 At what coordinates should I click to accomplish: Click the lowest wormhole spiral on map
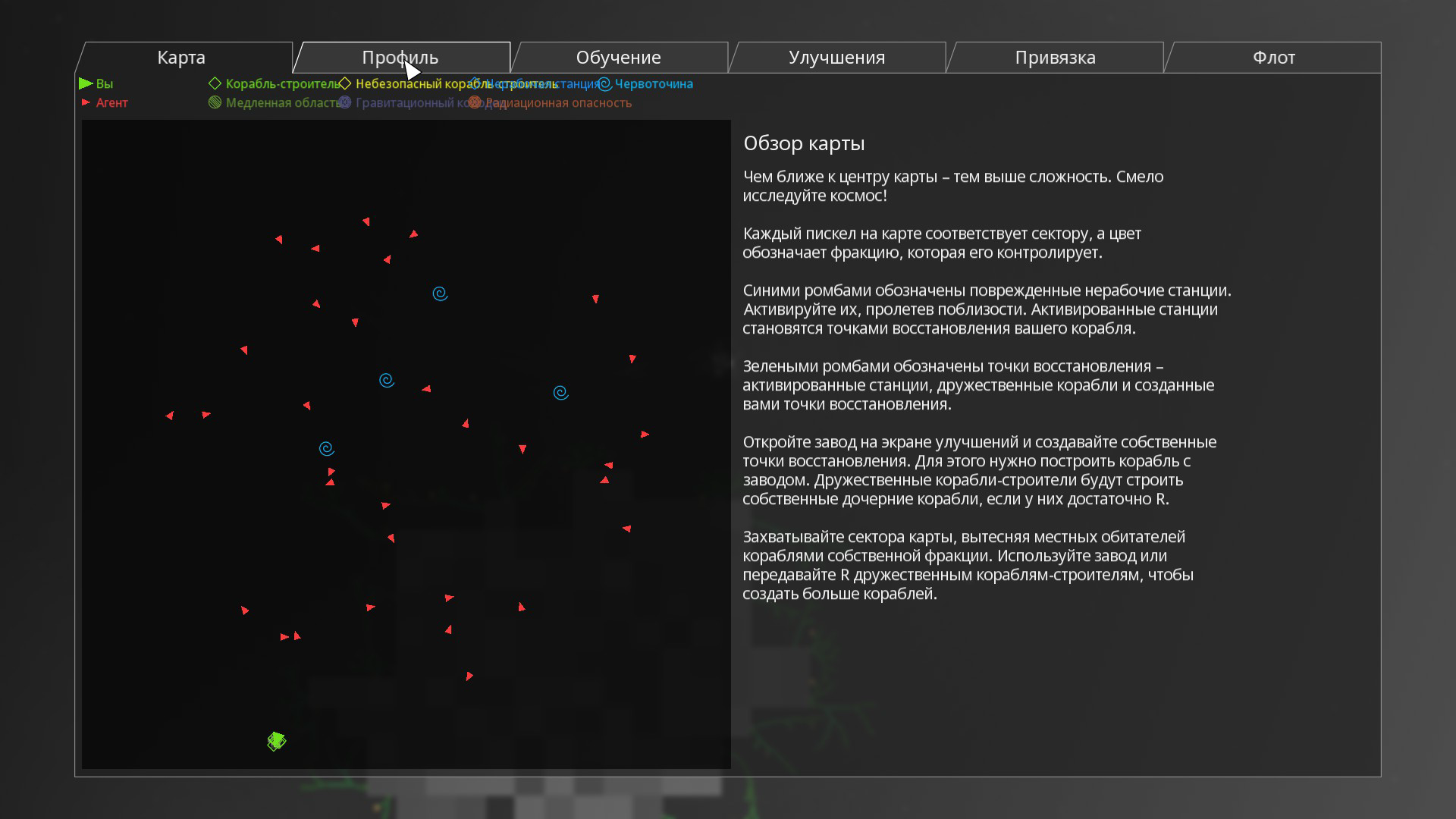[326, 449]
